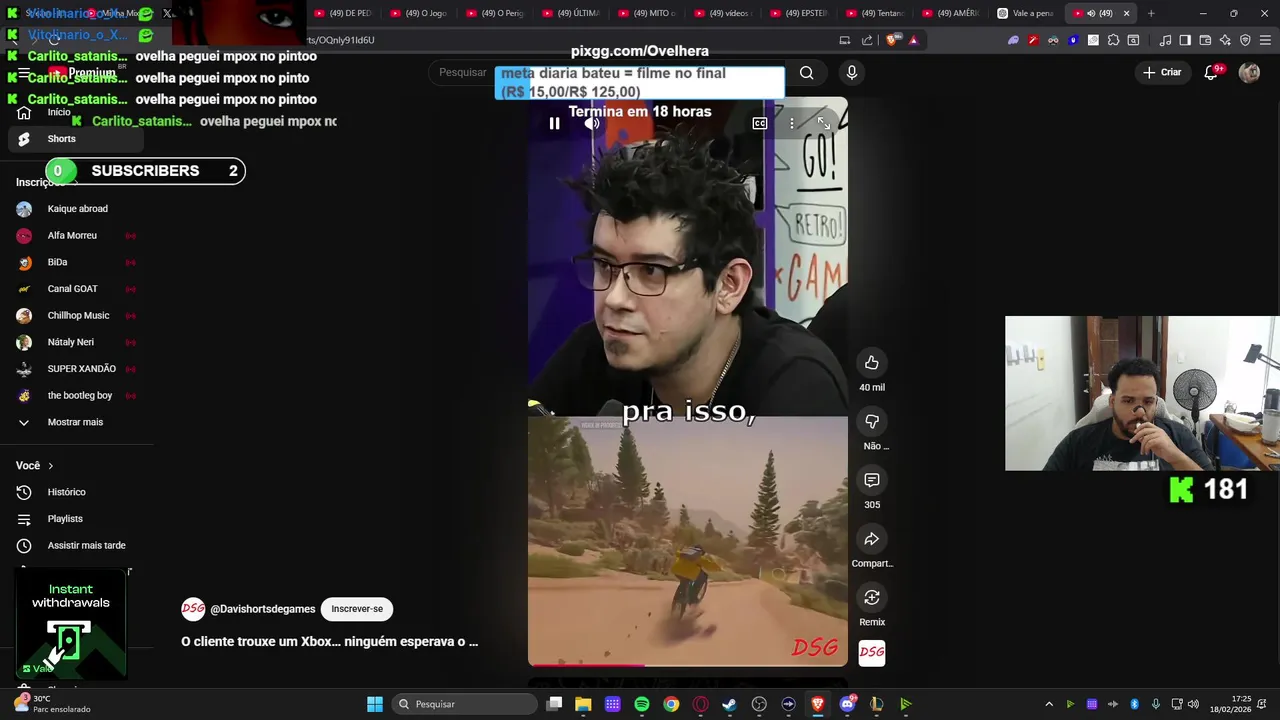The width and height of the screenshot is (1280, 720).
Task: Enter fullscreen for the Short
Action: click(x=824, y=123)
